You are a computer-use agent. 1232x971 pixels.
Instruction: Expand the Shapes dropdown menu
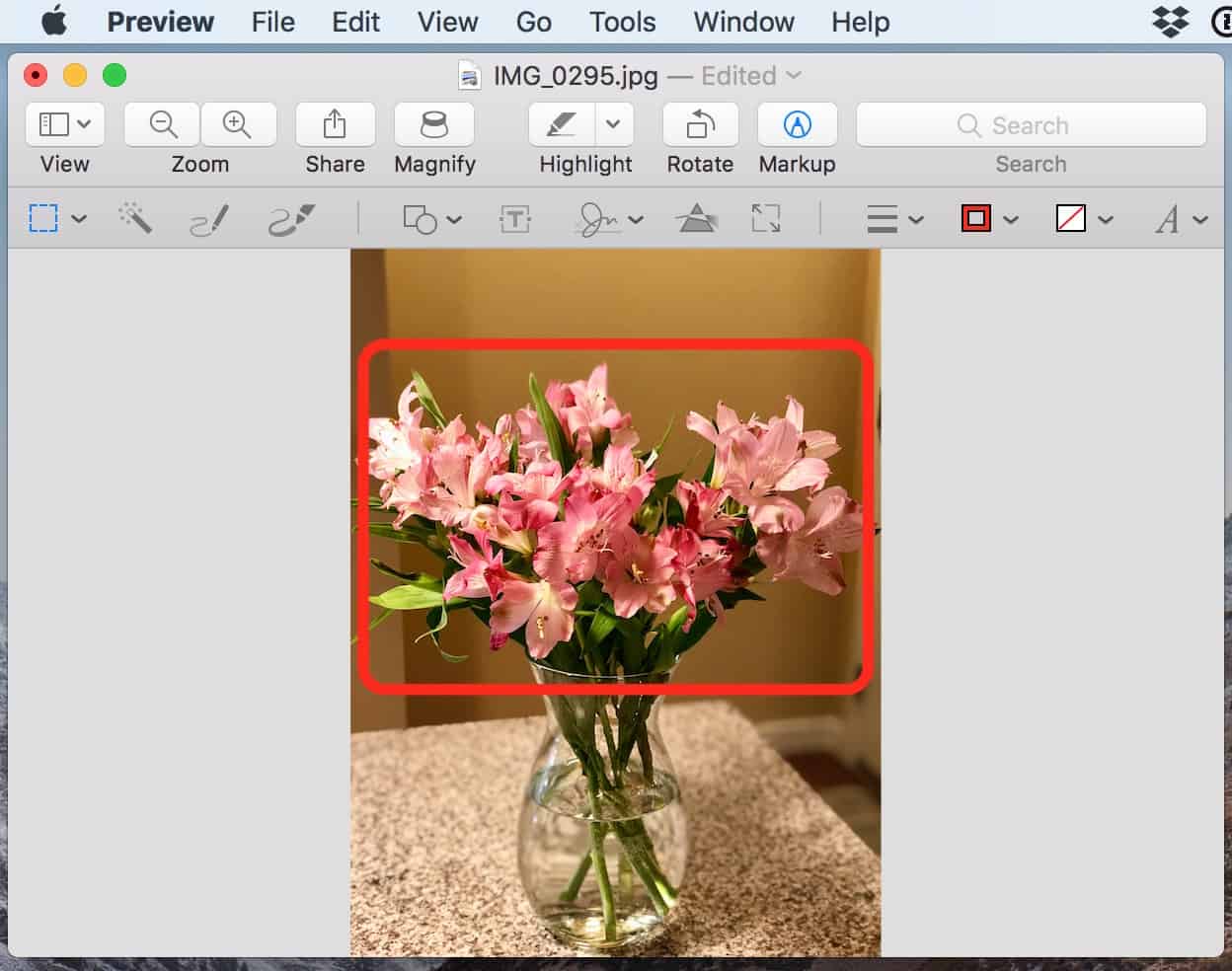[x=432, y=219]
